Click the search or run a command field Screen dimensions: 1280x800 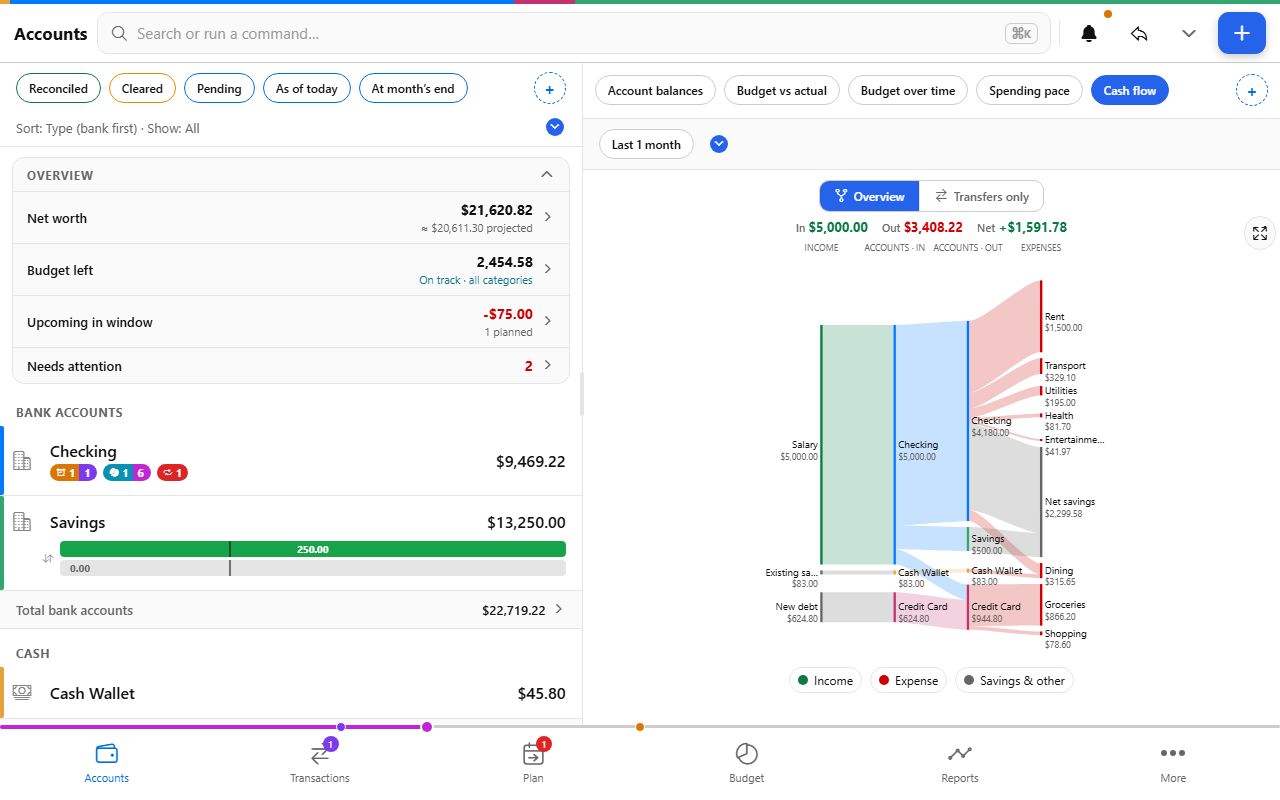point(574,33)
